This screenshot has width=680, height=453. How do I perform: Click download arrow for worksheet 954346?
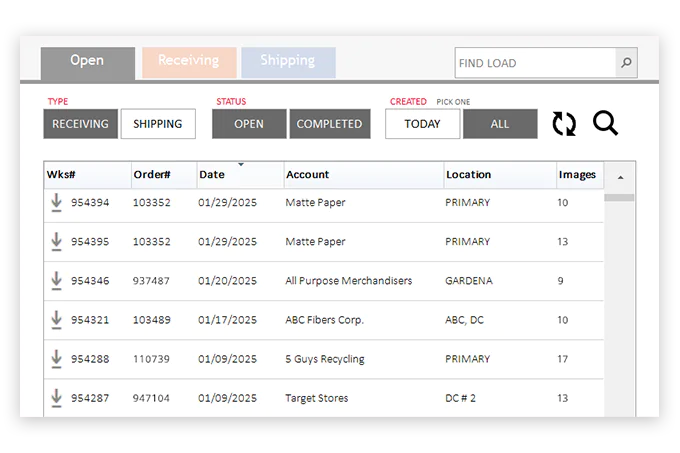click(57, 281)
